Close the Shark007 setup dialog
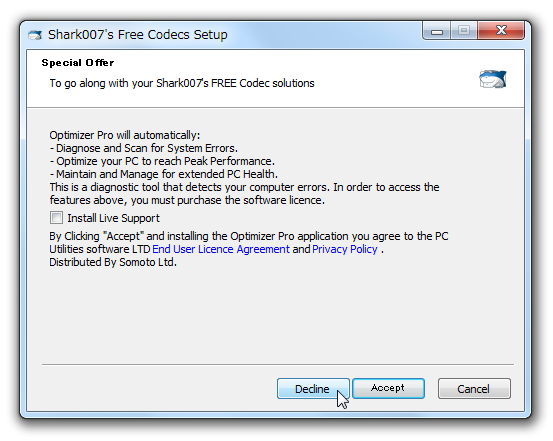 tap(501, 31)
